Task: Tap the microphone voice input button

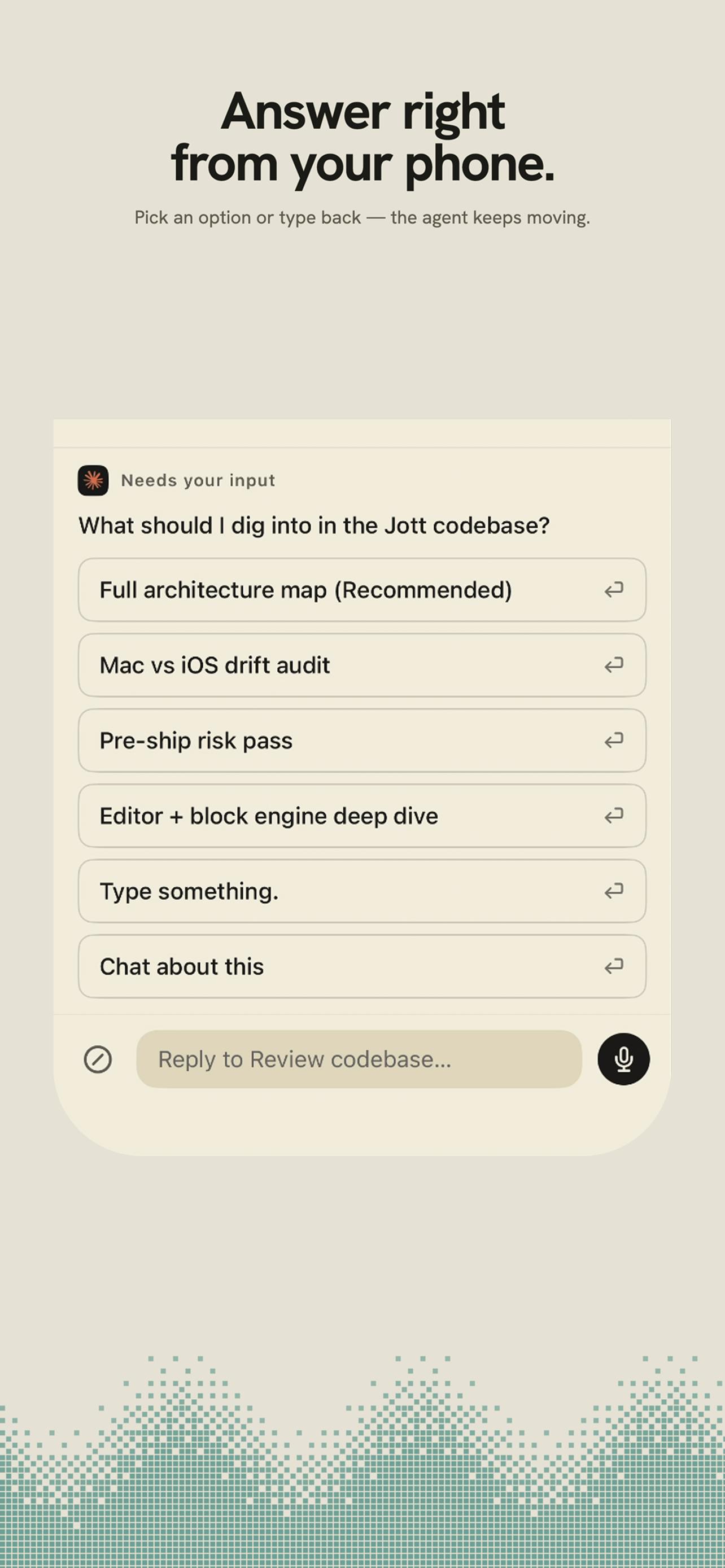Action: [x=623, y=1059]
